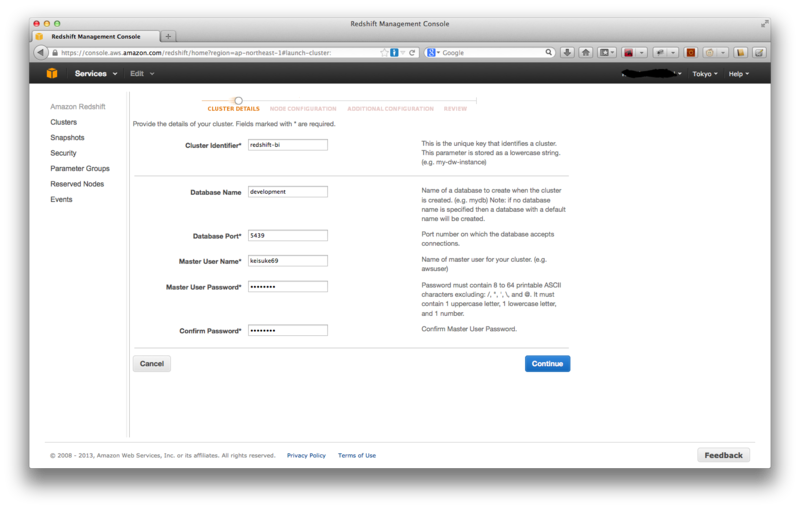Open dropdown next to red extension icon
The image size is (800, 509).
point(642,53)
